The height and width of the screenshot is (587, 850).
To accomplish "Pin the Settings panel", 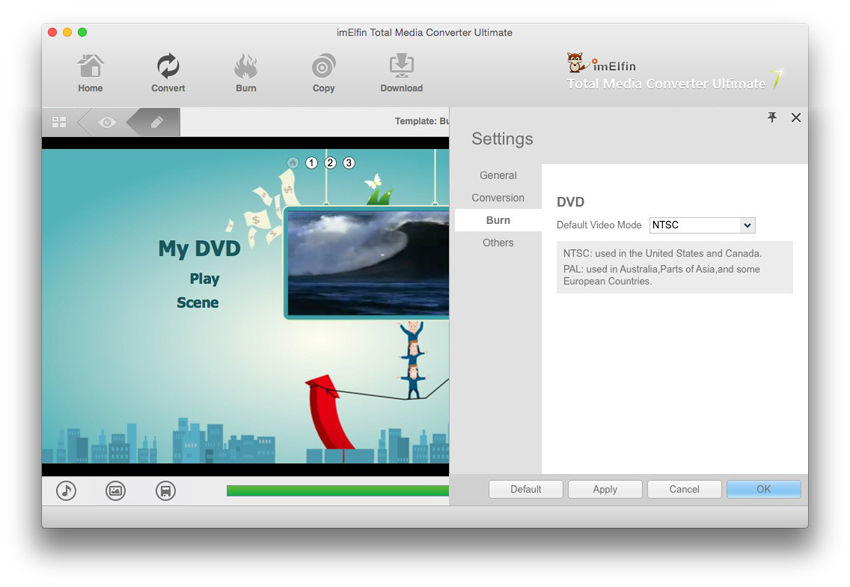I will (772, 118).
